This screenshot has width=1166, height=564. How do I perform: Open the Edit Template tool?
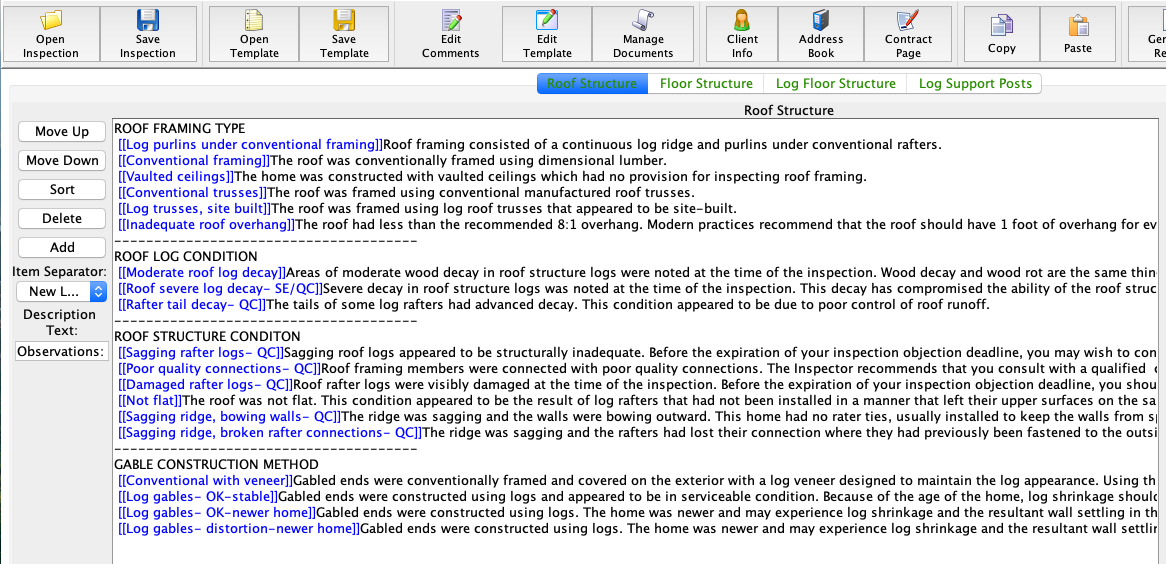point(547,34)
